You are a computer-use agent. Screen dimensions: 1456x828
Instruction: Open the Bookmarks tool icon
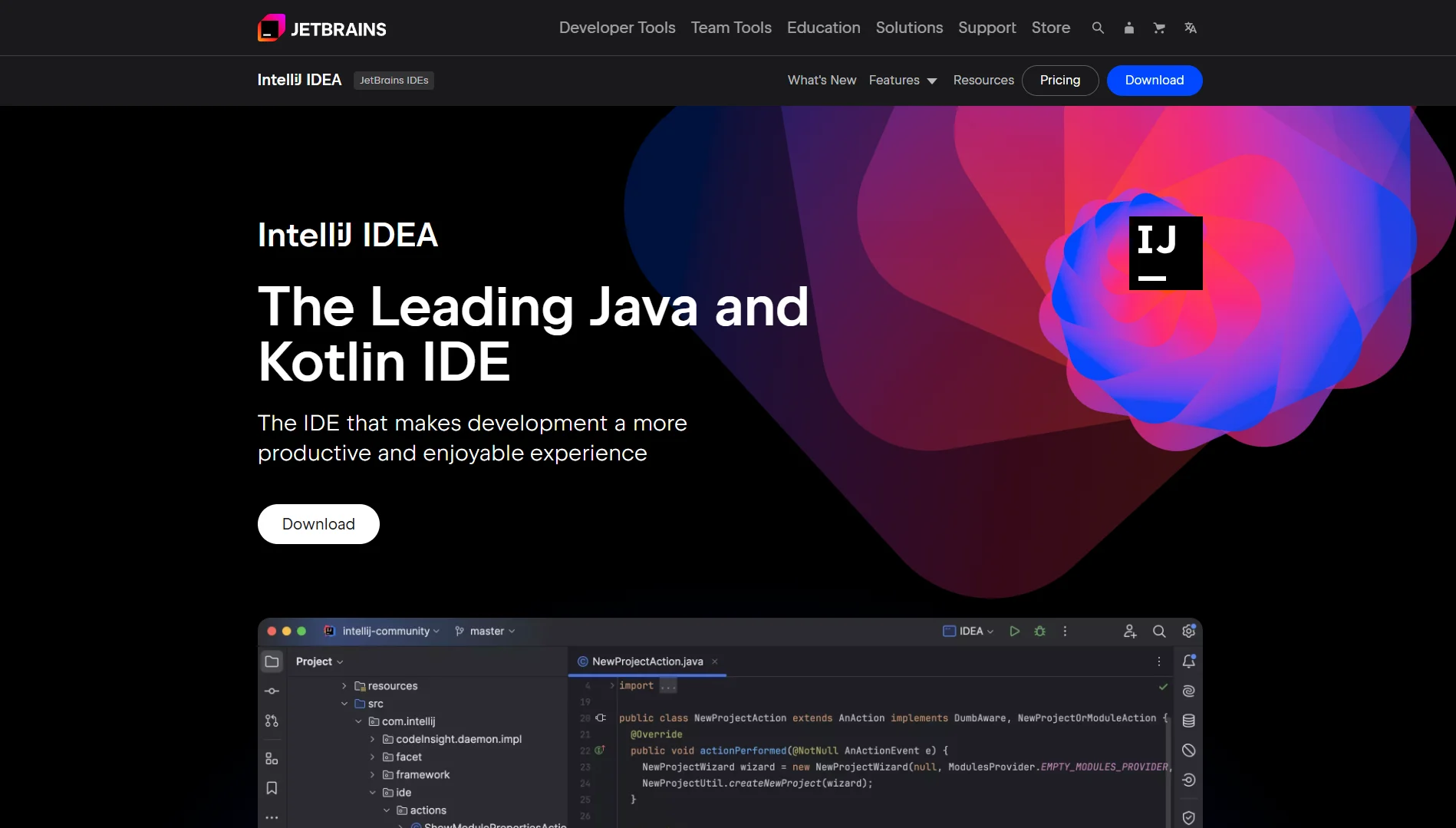point(272,788)
